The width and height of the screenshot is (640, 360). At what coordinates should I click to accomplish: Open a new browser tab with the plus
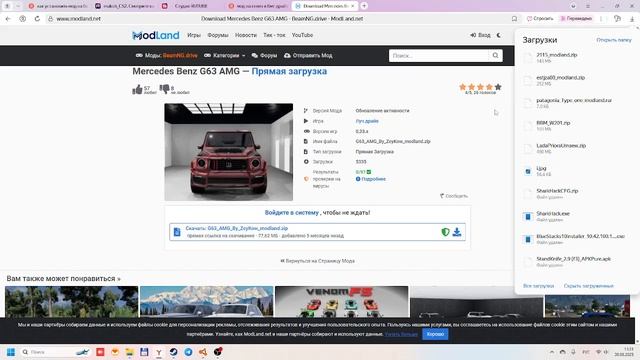coord(364,6)
